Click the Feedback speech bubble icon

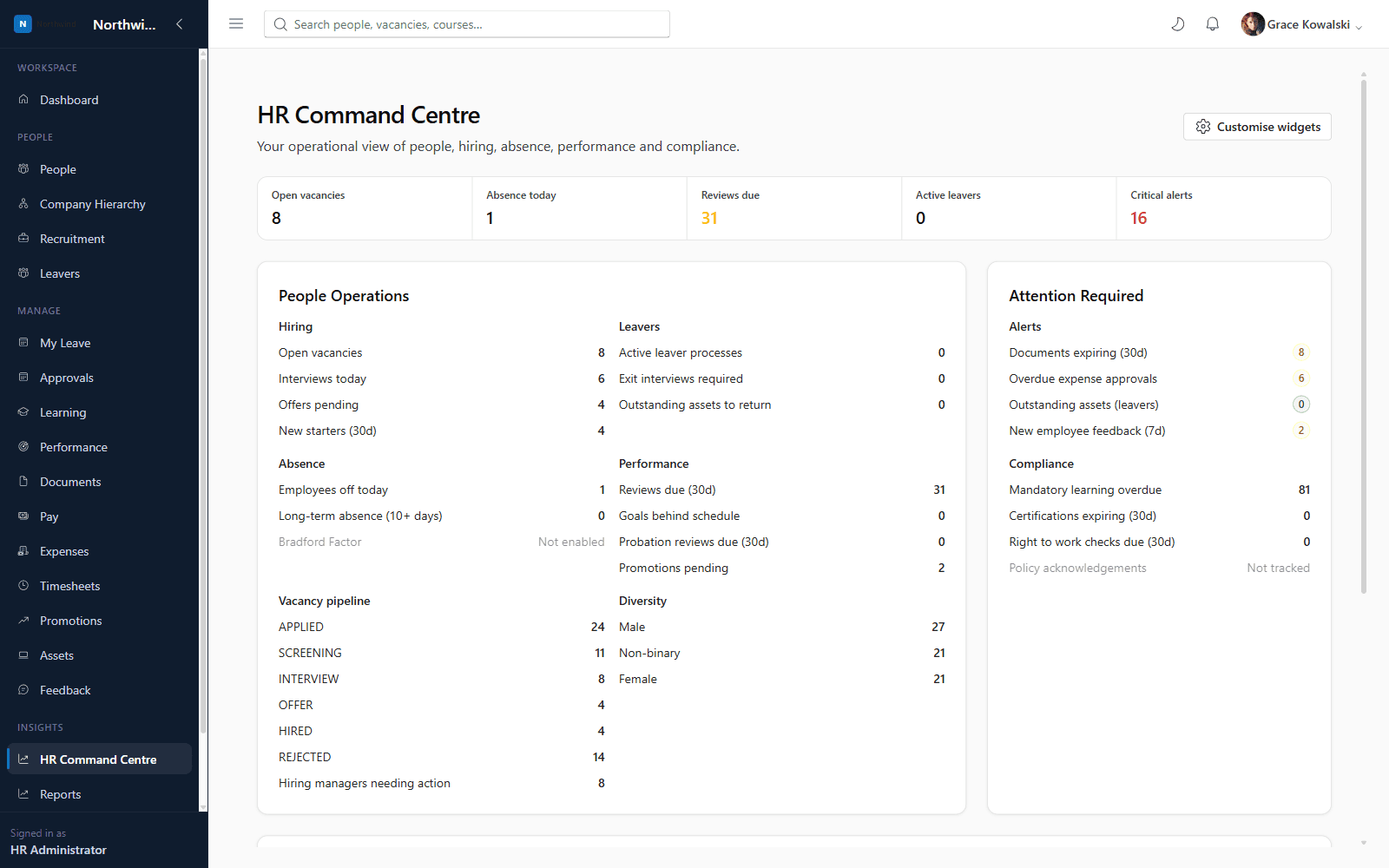23,690
